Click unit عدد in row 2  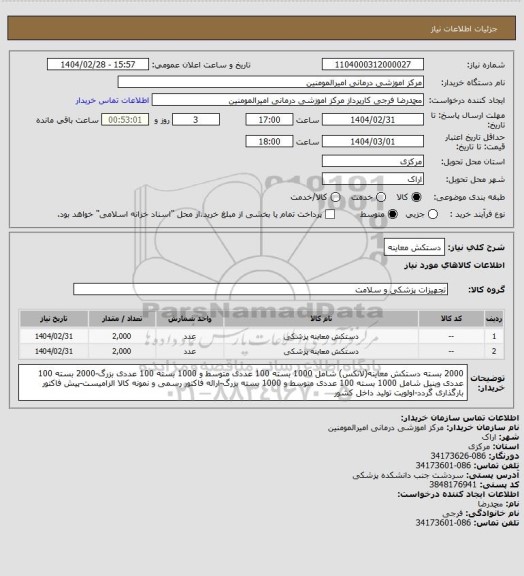click(x=190, y=351)
